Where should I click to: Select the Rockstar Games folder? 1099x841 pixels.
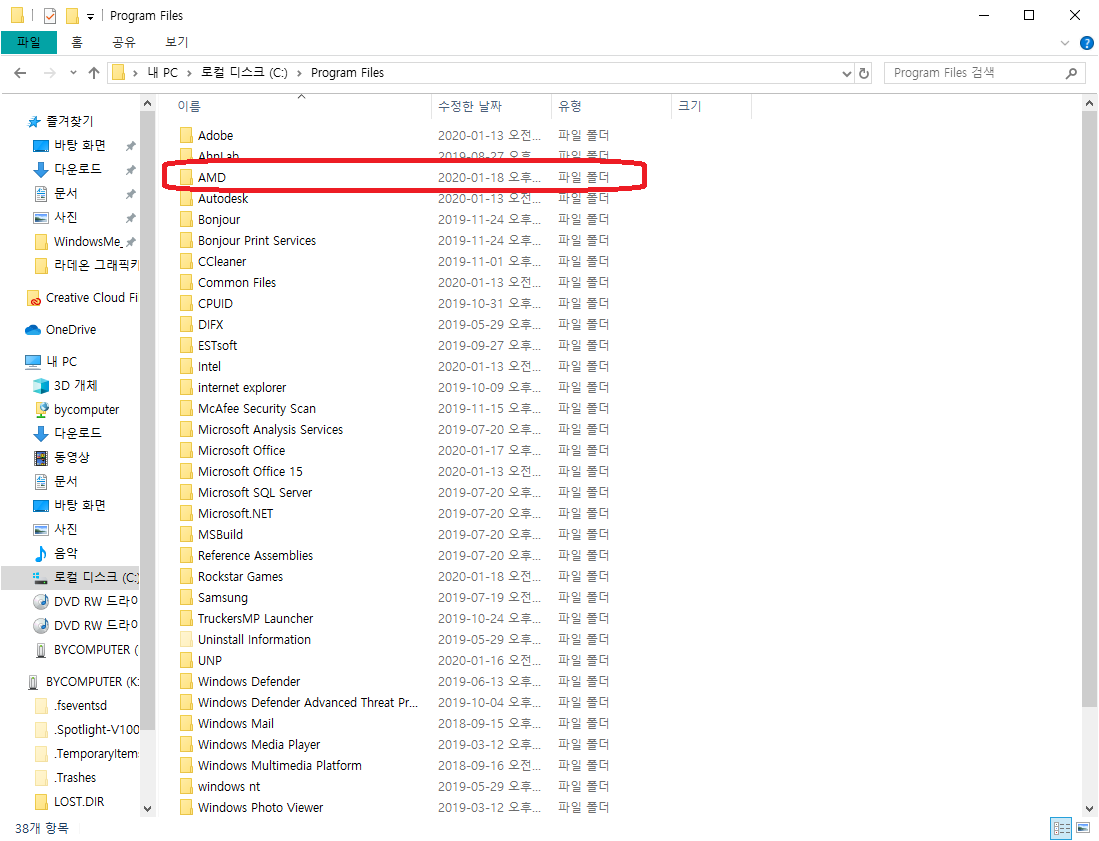(x=240, y=577)
